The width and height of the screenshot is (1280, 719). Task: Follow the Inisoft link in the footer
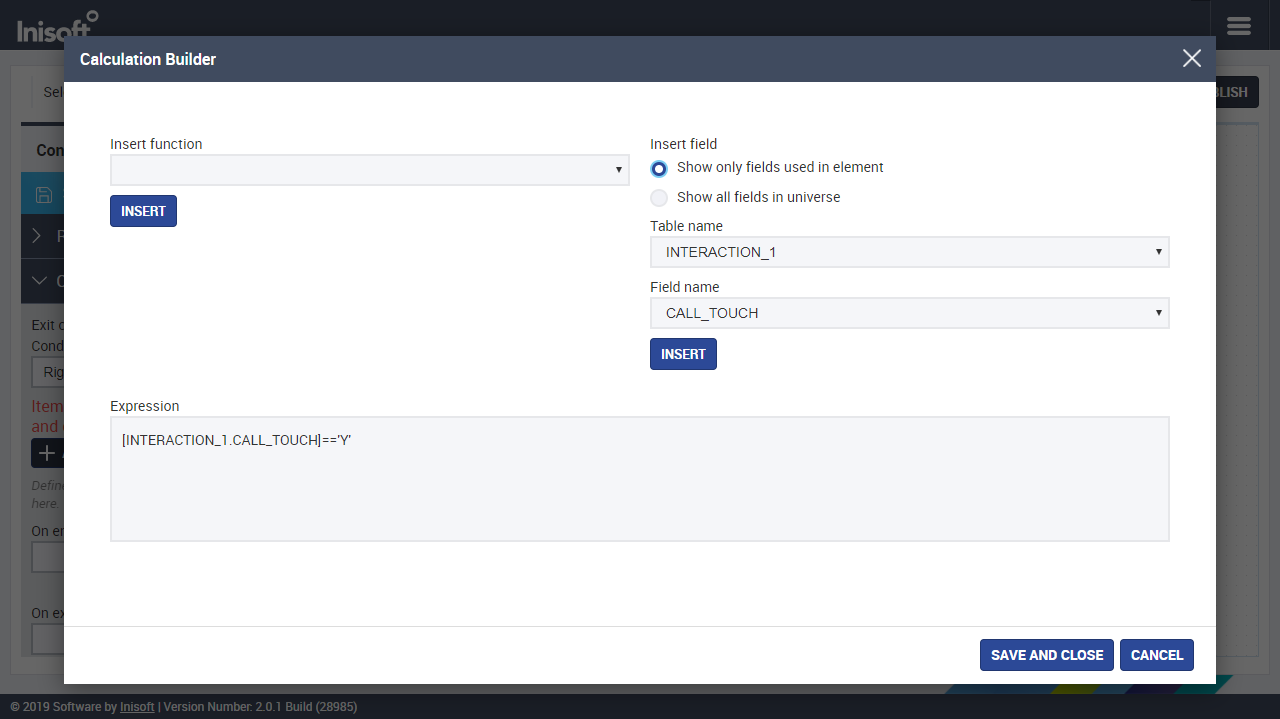(x=137, y=707)
